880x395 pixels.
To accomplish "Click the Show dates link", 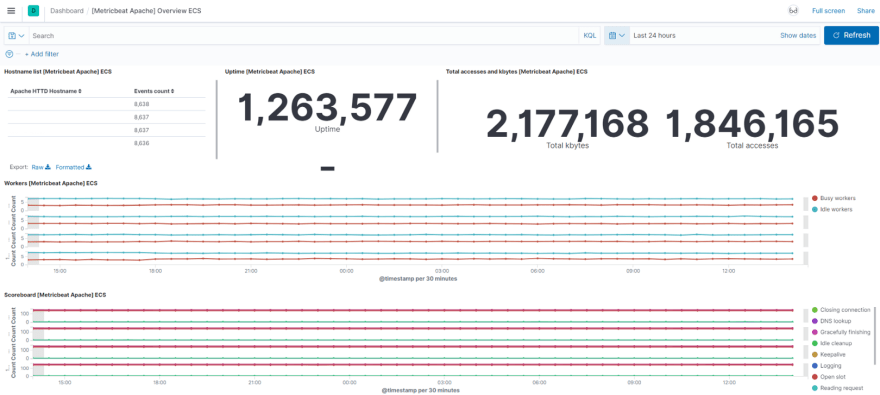I will pos(798,35).
